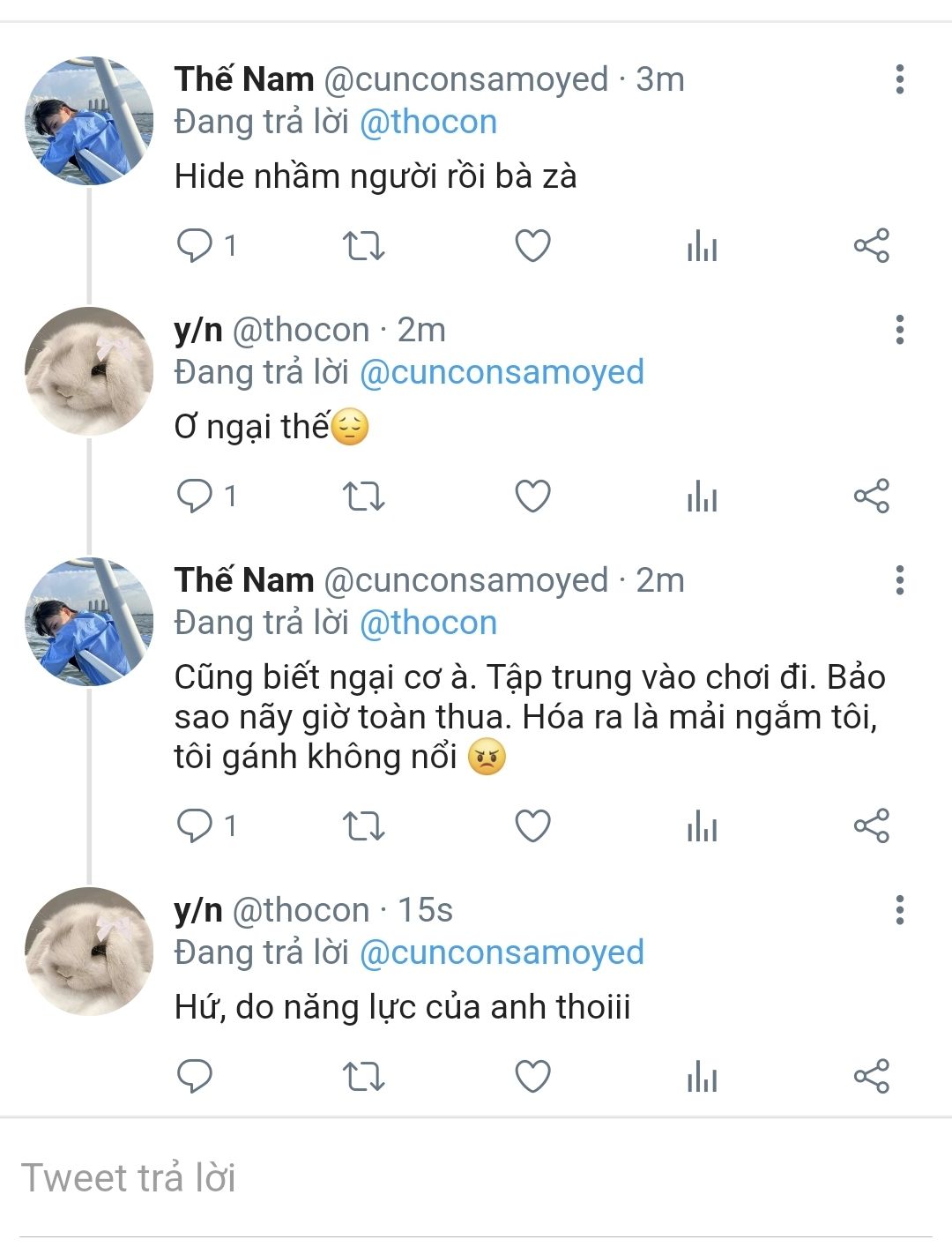952x1247 pixels.
Task: Share the "Cũng biết ngại cơ à" tweet
Action: click(871, 826)
